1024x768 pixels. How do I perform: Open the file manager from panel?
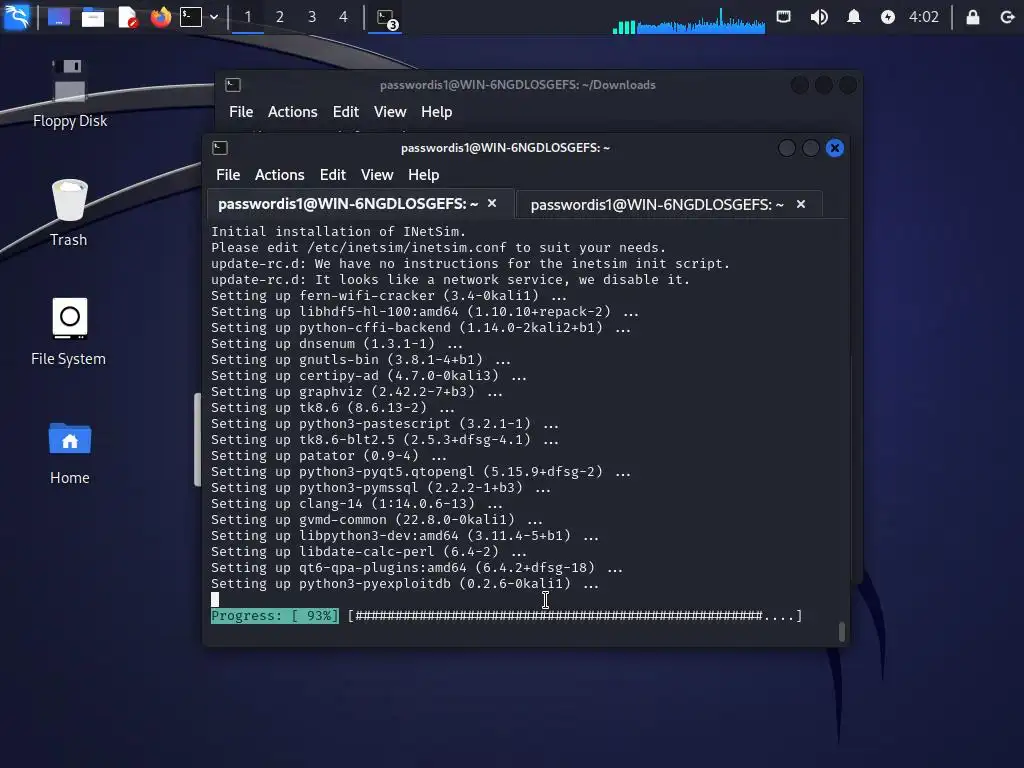tap(93, 17)
